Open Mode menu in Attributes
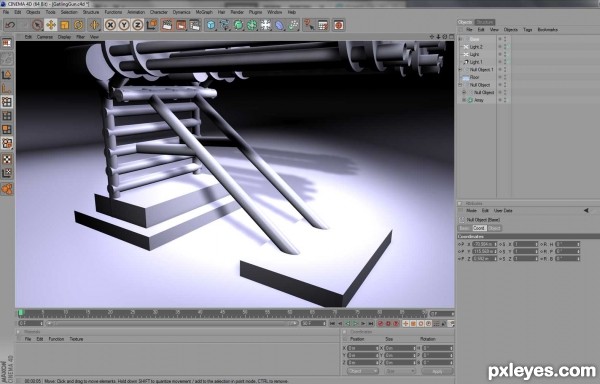This screenshot has height=384, width=600. point(471,211)
